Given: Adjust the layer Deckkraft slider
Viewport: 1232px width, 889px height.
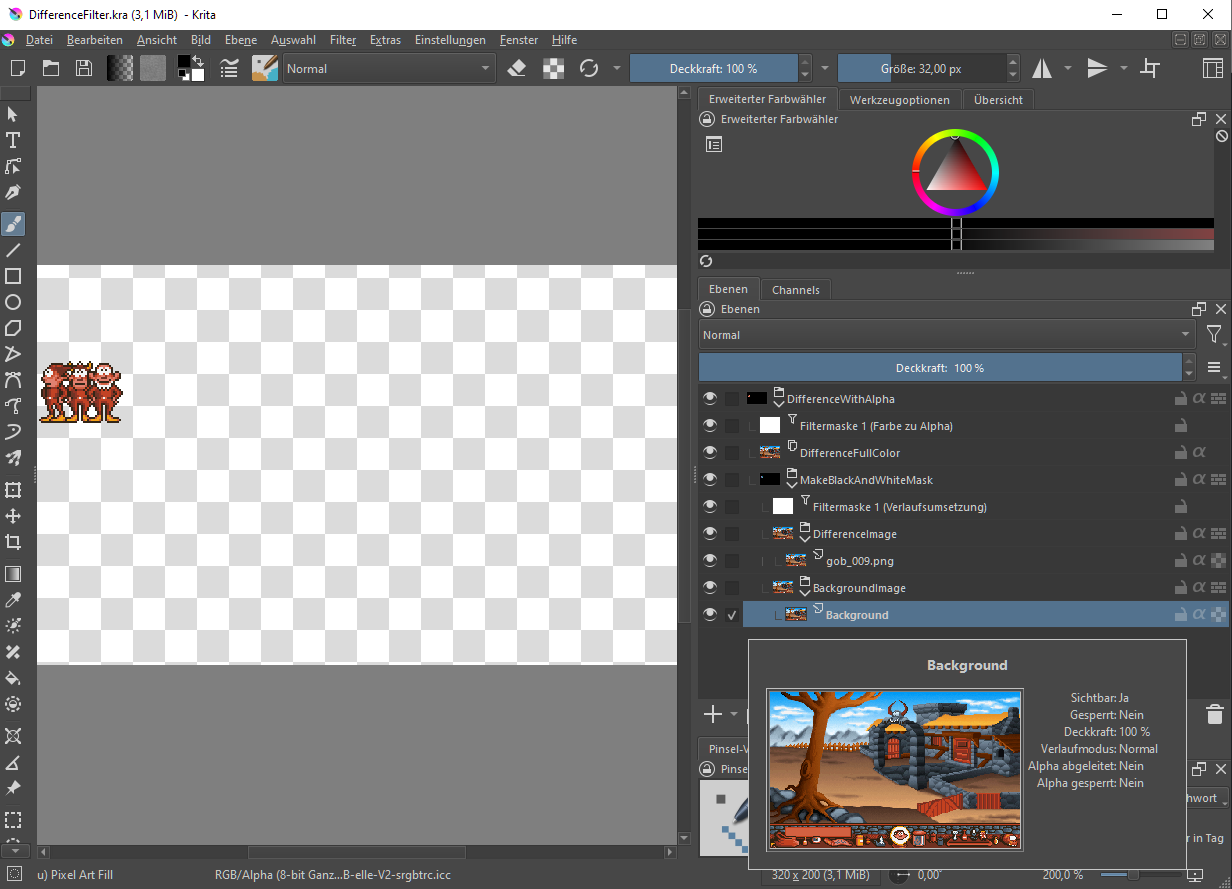Looking at the screenshot, I should 940,368.
